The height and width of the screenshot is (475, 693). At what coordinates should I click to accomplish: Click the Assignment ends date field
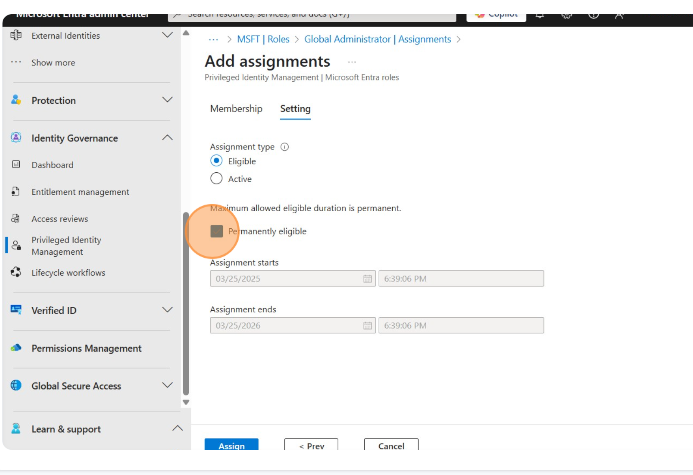click(x=293, y=325)
